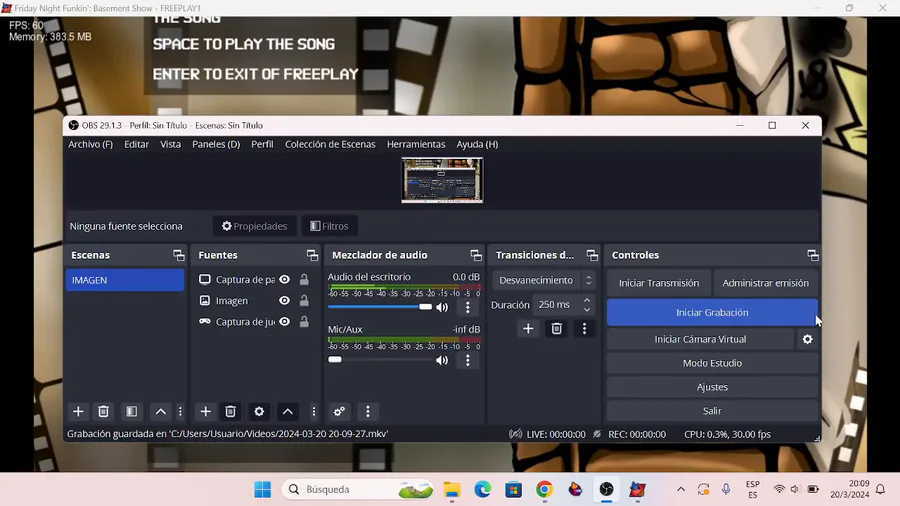Add a new transition with plus
The width and height of the screenshot is (900, 506).
(528, 329)
